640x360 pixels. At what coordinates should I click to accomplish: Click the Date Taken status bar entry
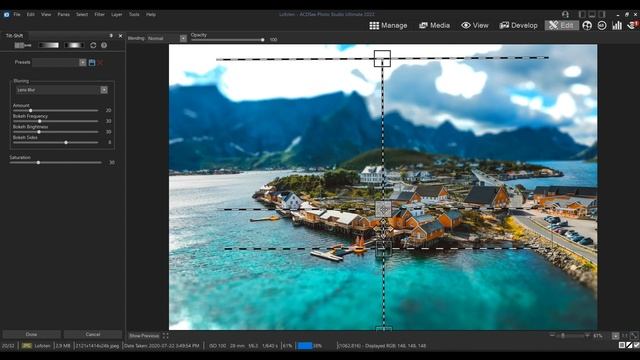point(162,346)
